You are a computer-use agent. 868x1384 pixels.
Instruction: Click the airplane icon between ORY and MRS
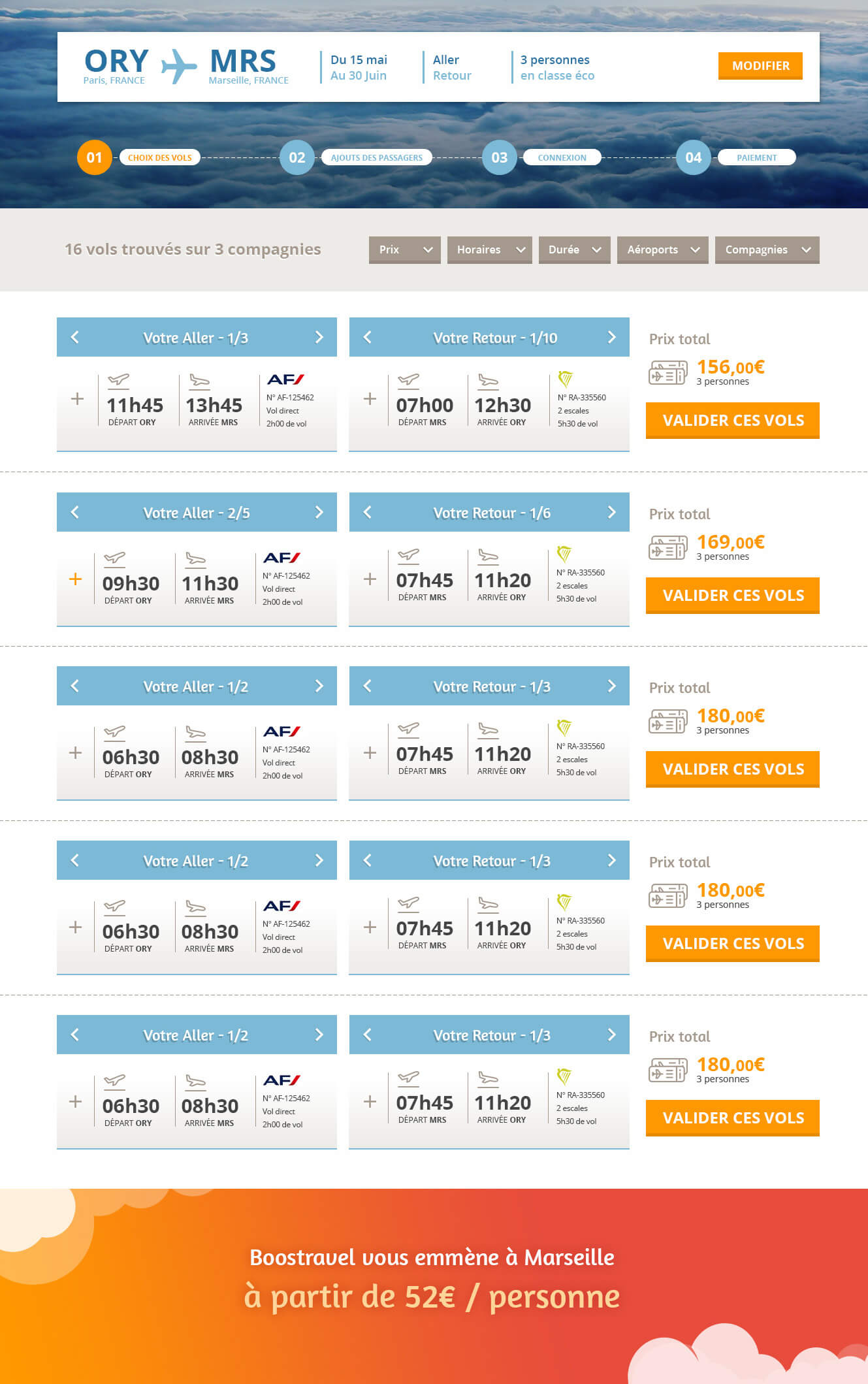point(178,66)
